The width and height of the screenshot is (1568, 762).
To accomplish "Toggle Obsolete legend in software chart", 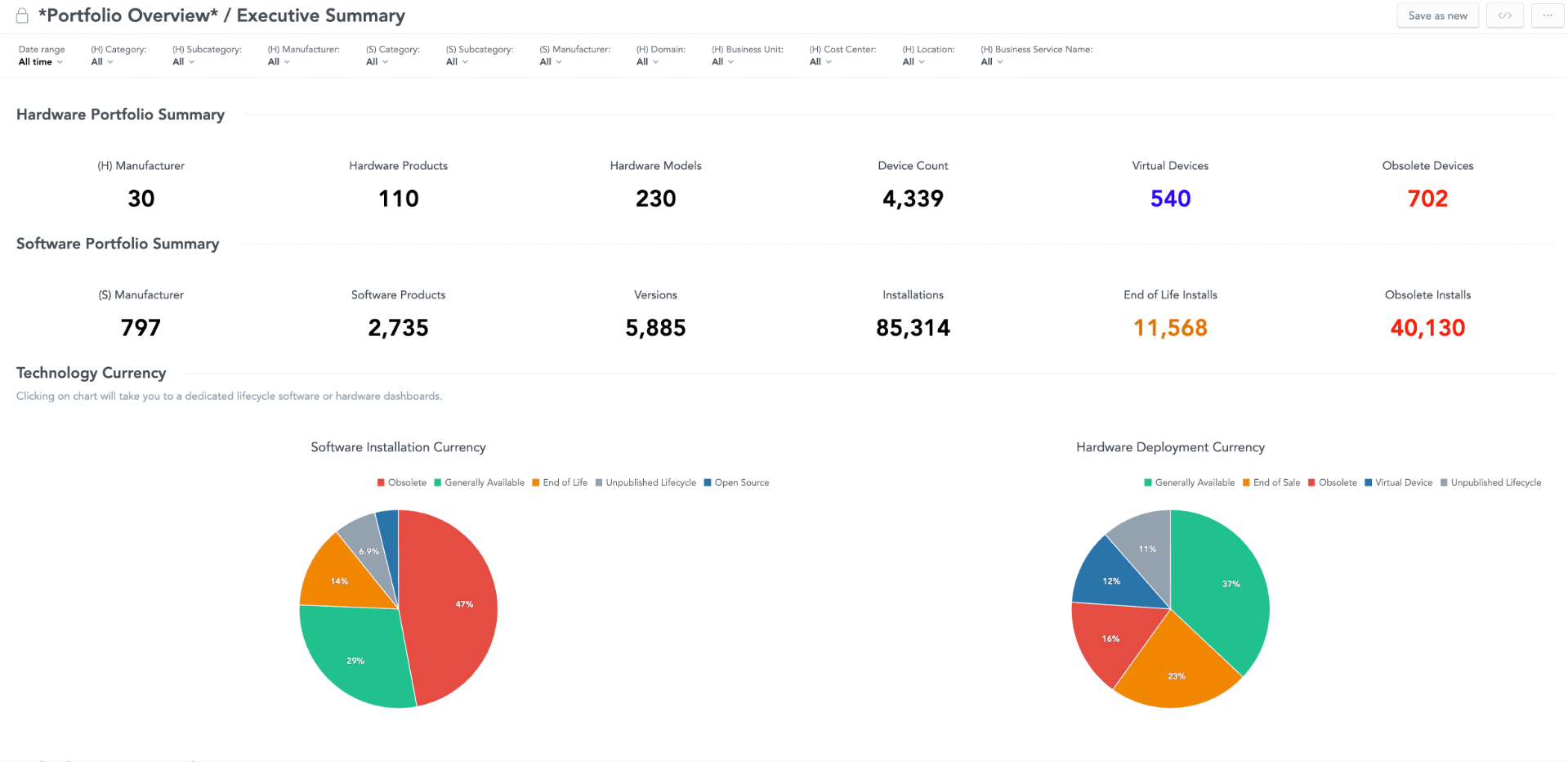I will click(x=401, y=482).
